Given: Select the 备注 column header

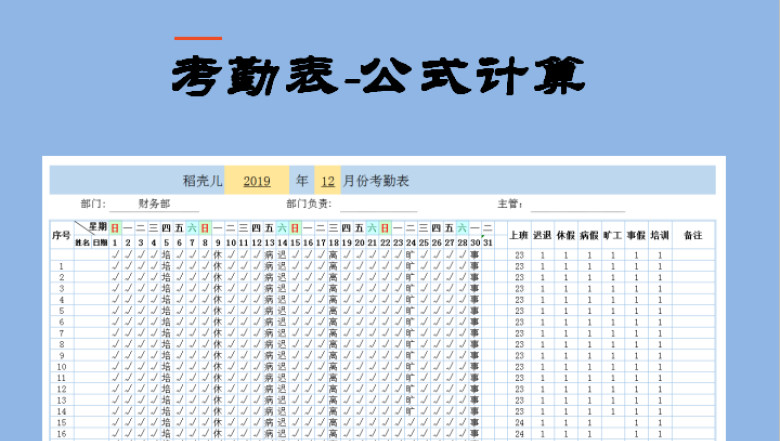Looking at the screenshot, I should [x=693, y=235].
